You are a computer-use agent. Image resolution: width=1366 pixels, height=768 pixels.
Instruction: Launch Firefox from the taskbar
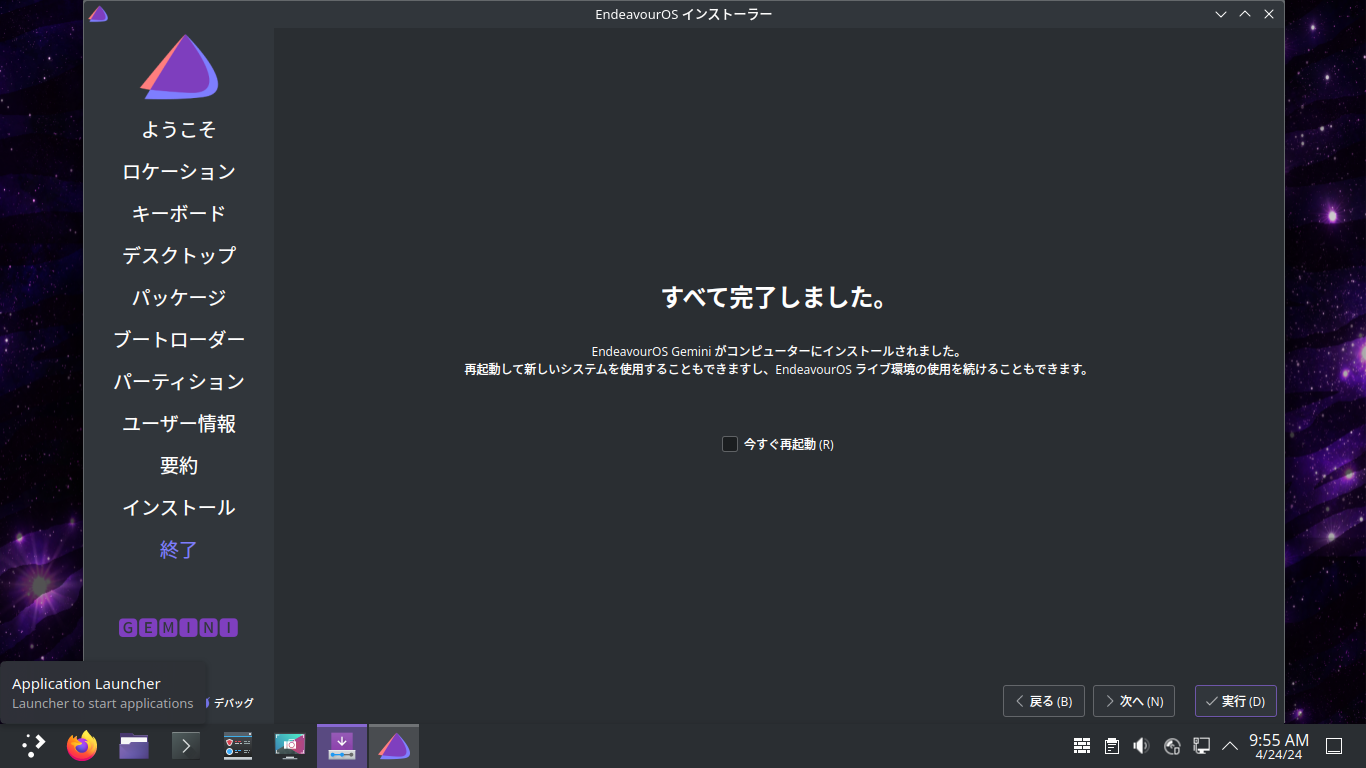coord(82,745)
